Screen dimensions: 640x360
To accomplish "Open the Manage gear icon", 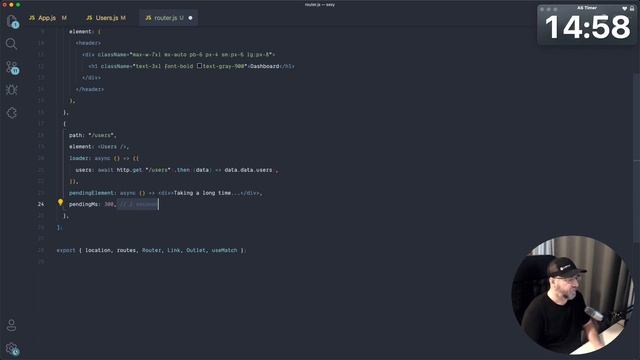I will pos(12,349).
